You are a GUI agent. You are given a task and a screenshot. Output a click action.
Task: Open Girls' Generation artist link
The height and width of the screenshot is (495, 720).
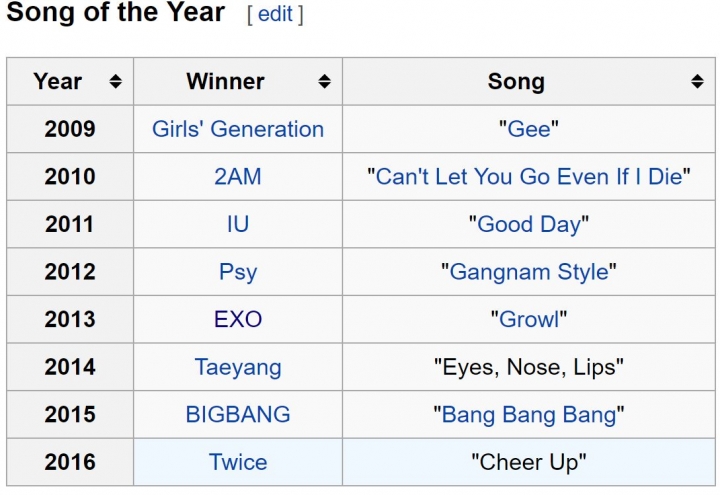238,129
